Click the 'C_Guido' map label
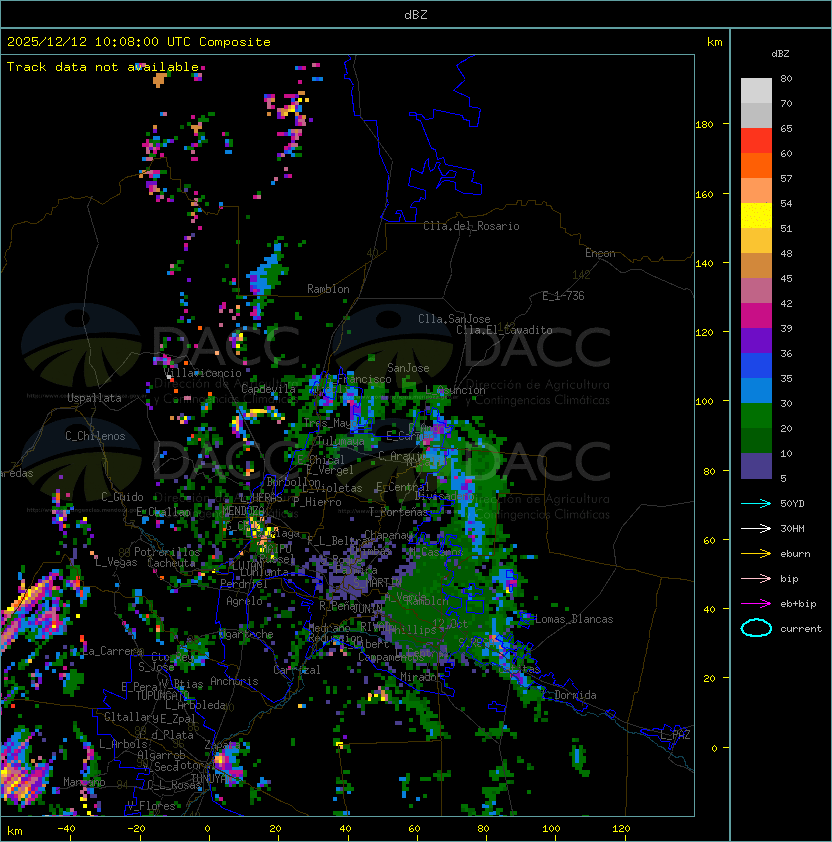The image size is (832, 842). click(x=122, y=497)
